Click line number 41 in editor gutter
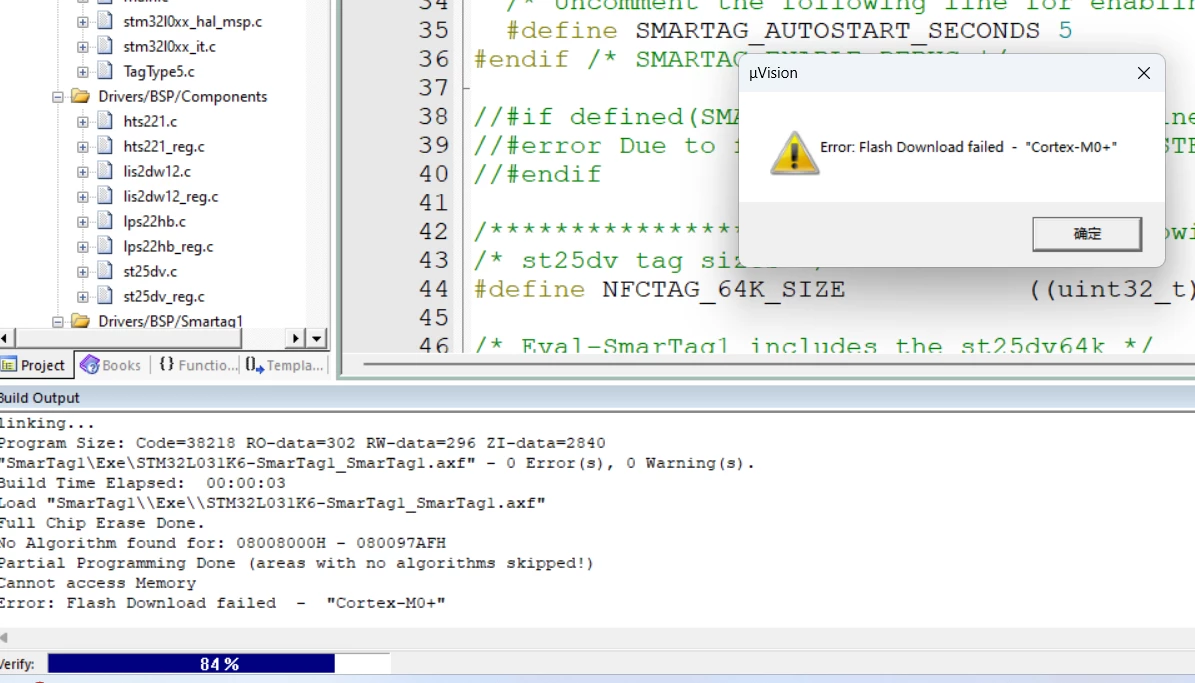 [x=434, y=203]
